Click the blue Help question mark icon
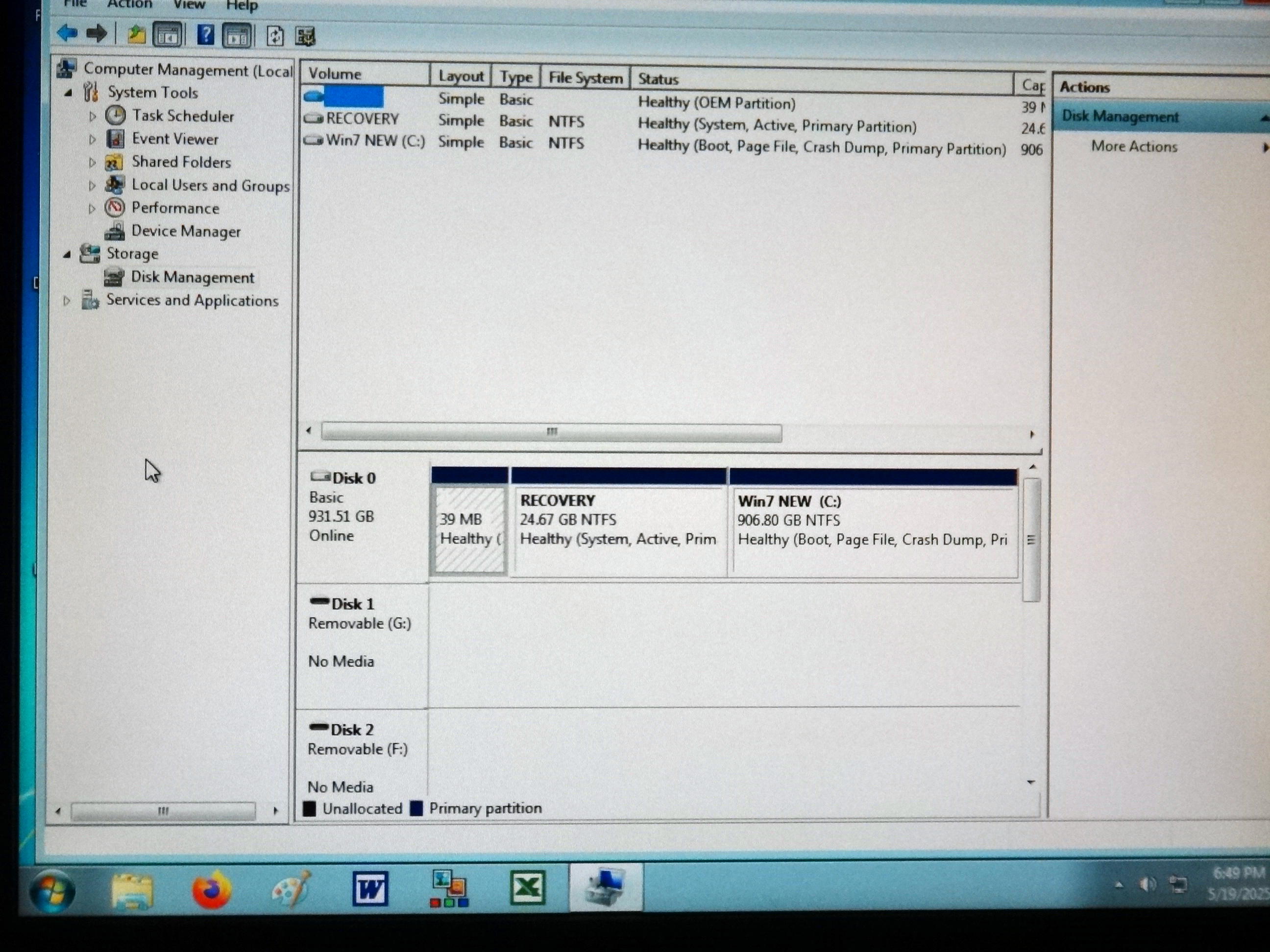This screenshot has width=1270, height=952. pos(205,35)
